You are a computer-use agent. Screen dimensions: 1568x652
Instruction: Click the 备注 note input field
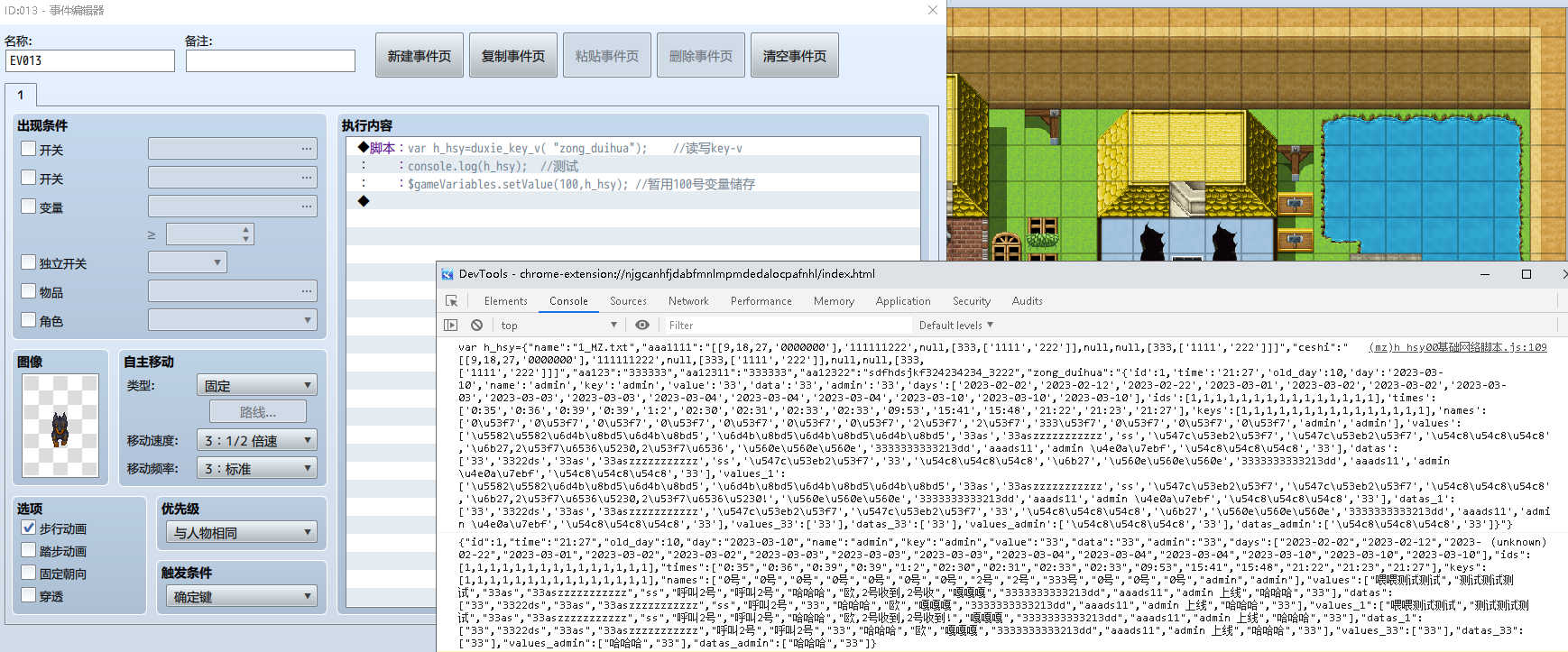(x=271, y=60)
